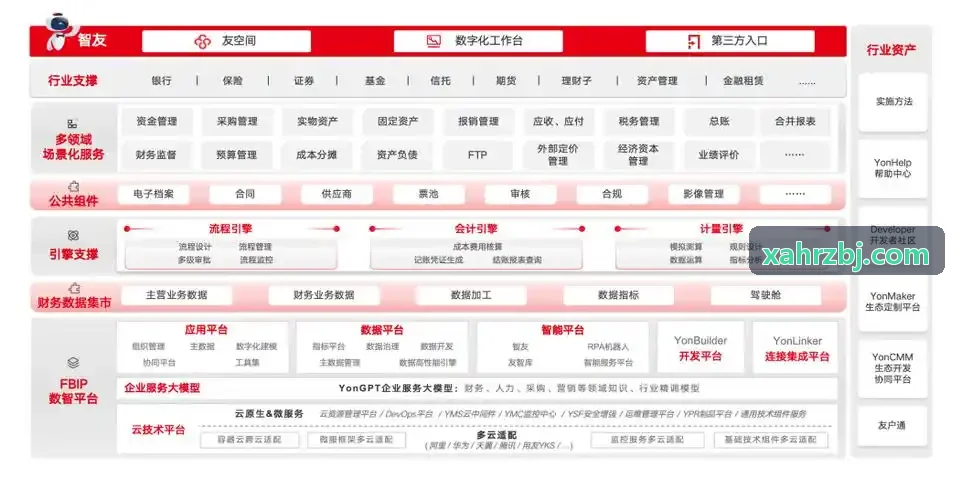Click the 实物资产 box
The image size is (961, 500).
pos(317,121)
